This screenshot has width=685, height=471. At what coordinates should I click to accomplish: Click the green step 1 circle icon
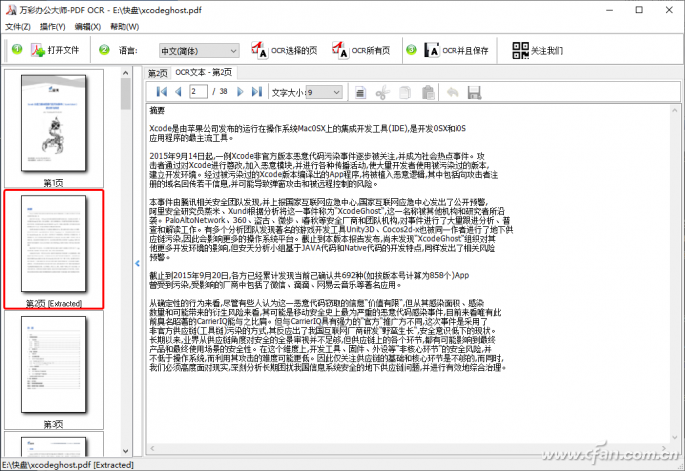coord(17,49)
